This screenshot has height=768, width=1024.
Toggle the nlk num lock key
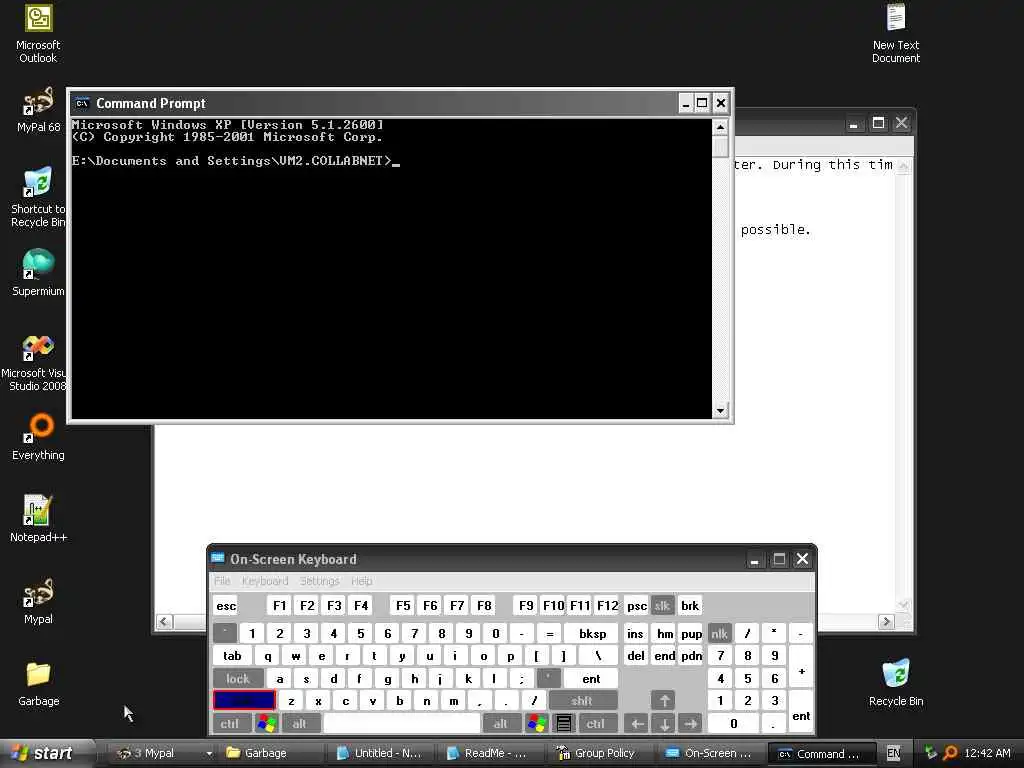[x=719, y=633]
